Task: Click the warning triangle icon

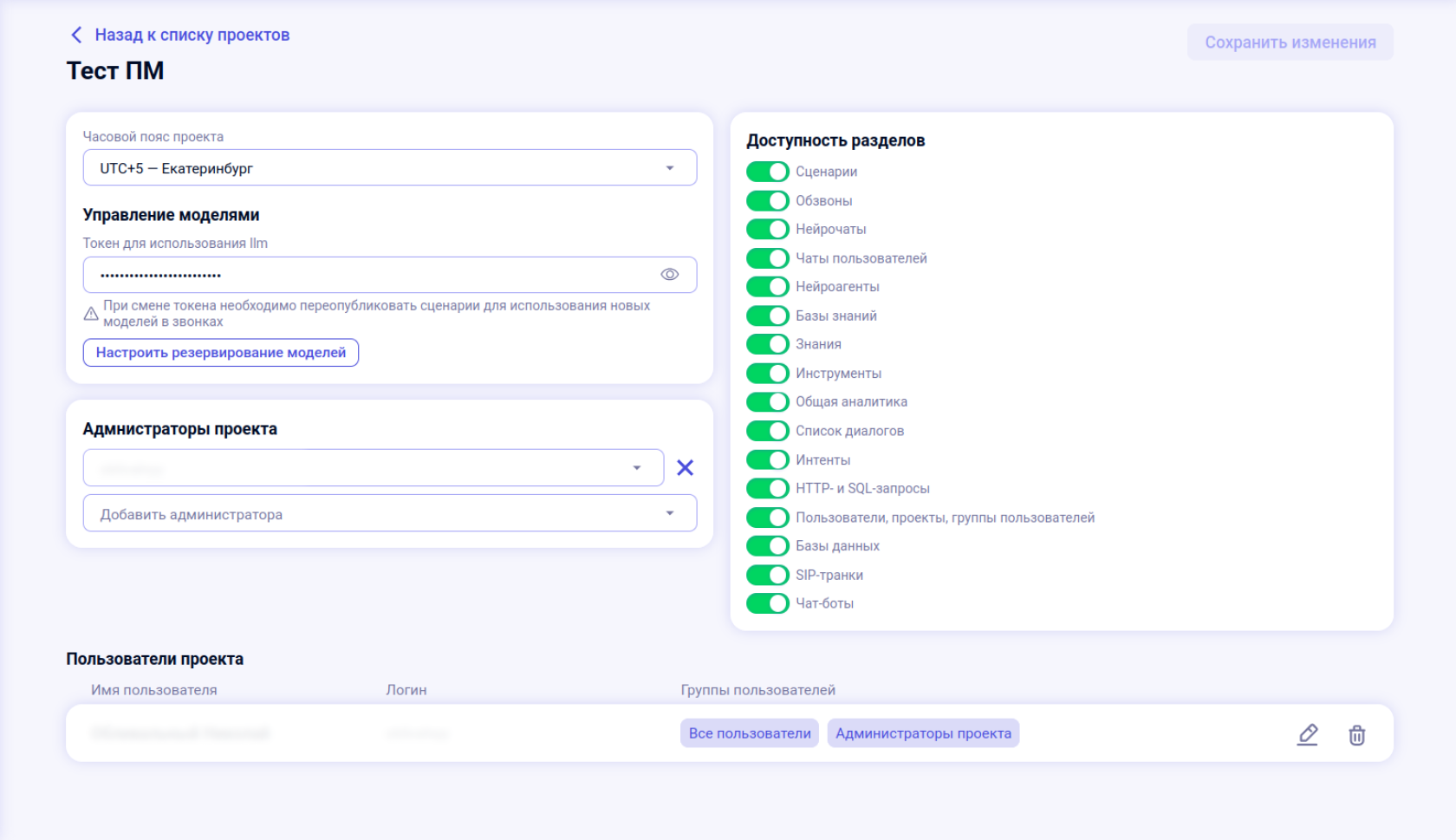Action: pos(91,314)
